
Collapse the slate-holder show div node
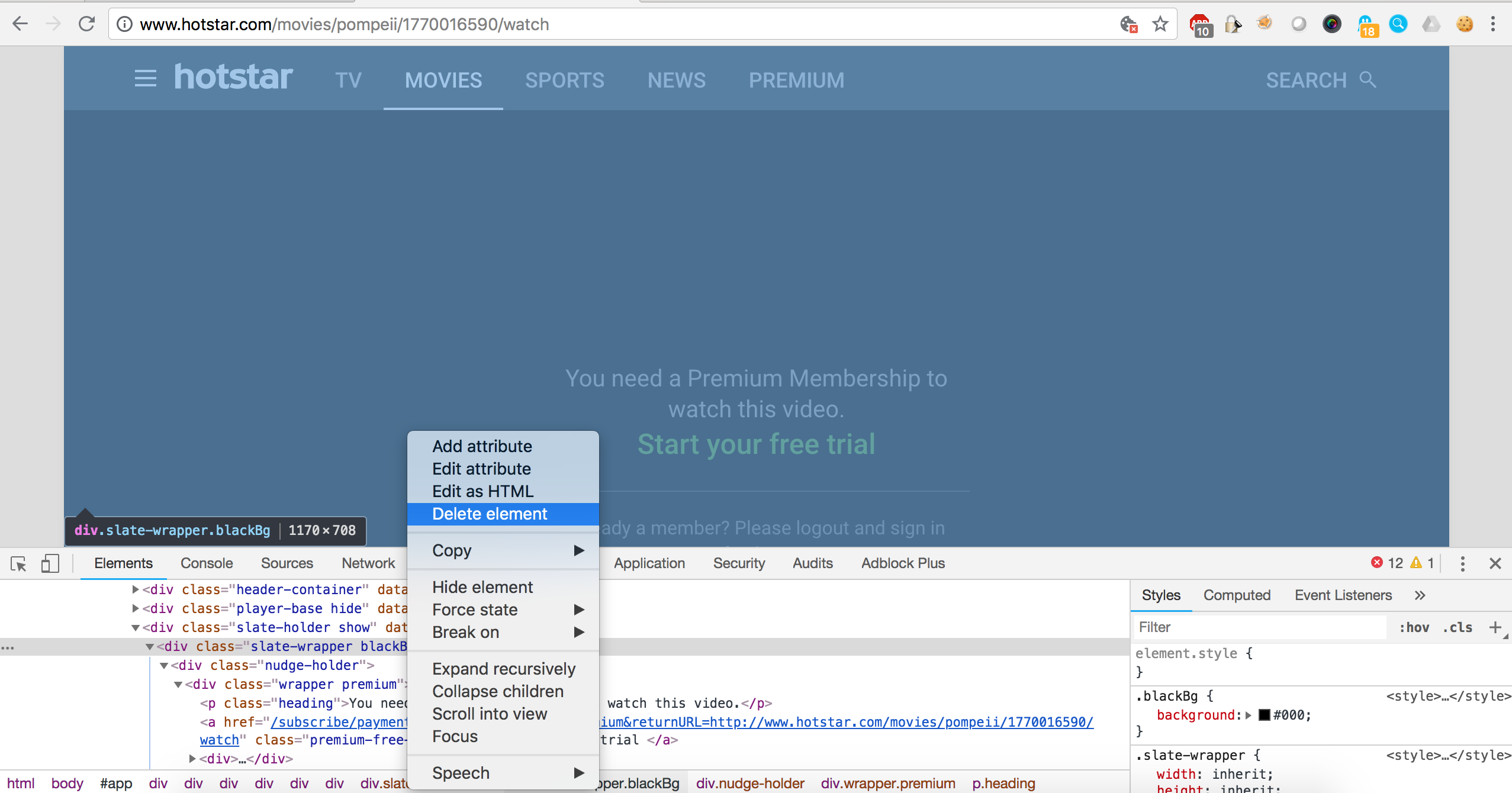tap(136, 627)
